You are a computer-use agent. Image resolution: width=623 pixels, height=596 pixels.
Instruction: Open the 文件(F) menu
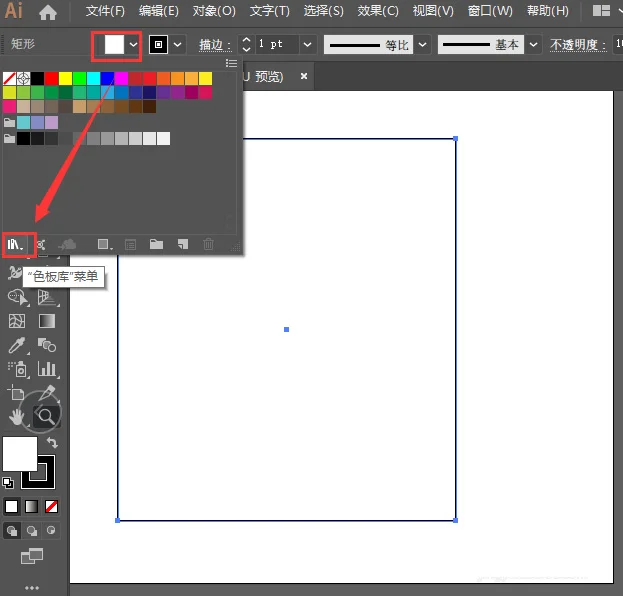tap(105, 11)
